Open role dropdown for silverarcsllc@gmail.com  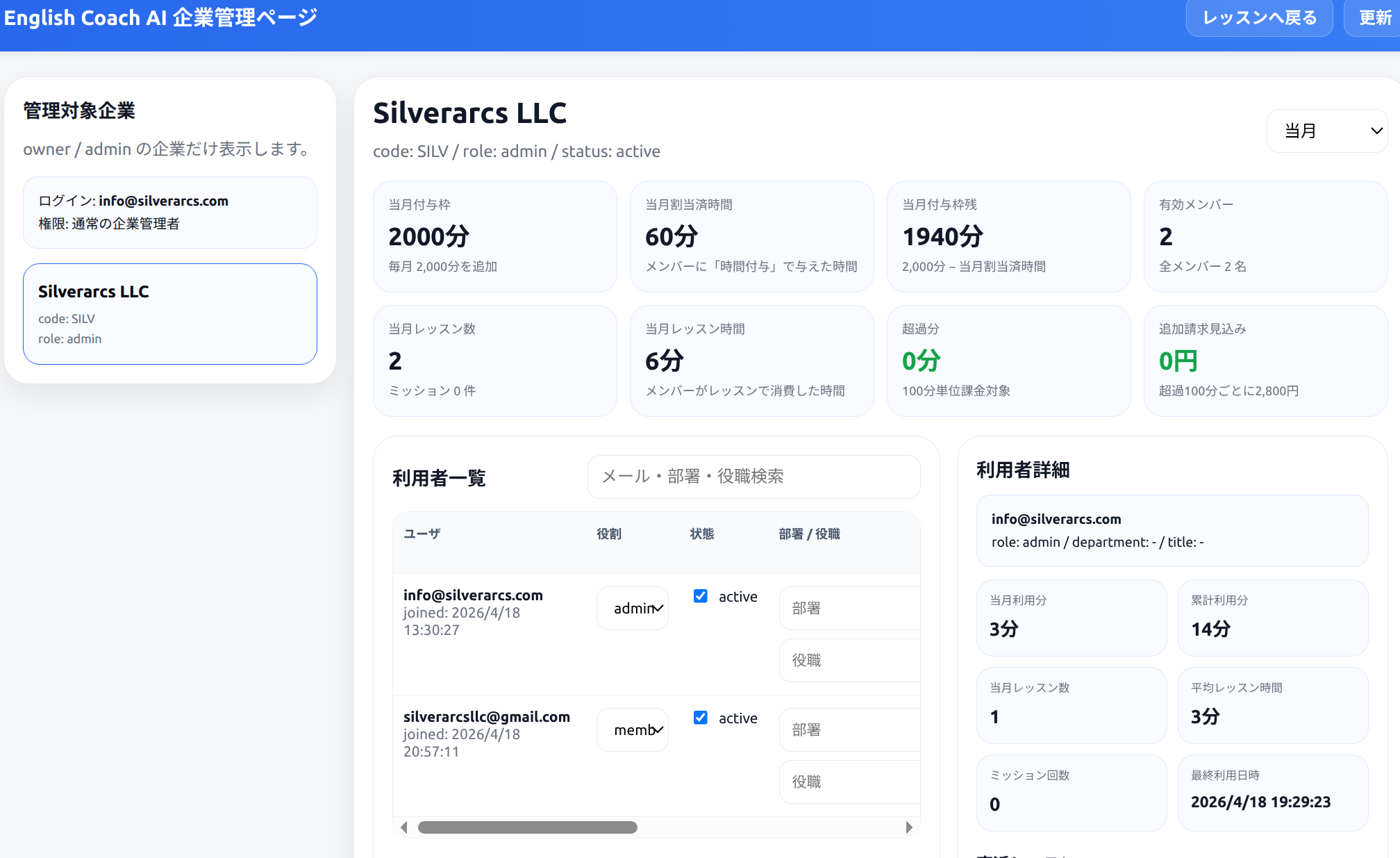633,730
